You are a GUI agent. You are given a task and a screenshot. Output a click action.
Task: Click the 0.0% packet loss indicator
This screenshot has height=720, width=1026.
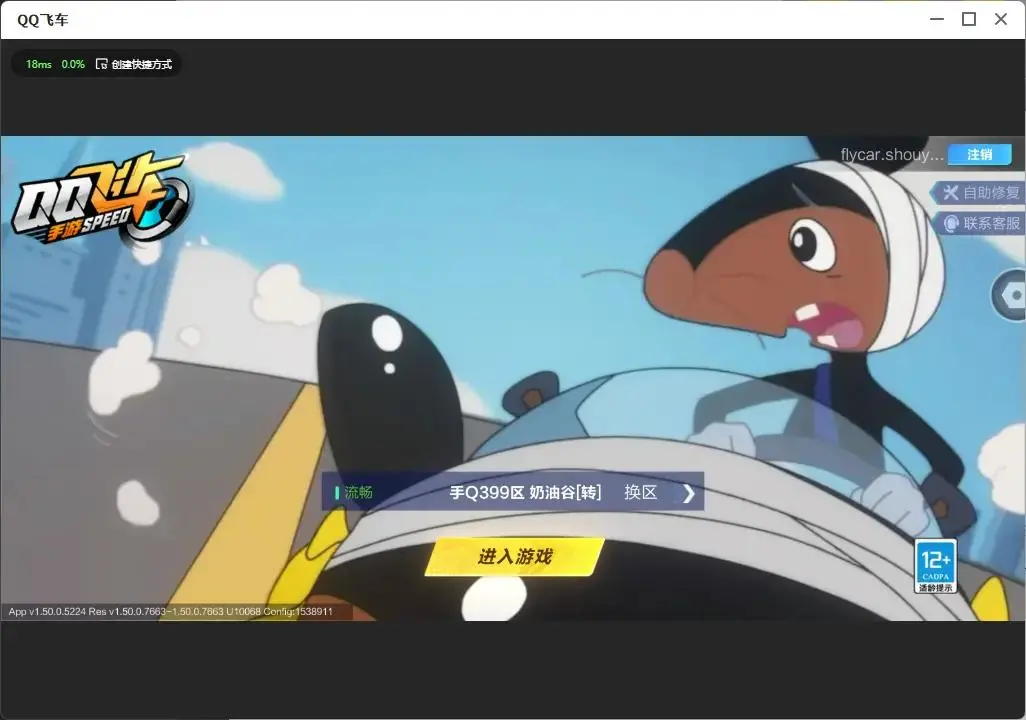tap(73, 64)
